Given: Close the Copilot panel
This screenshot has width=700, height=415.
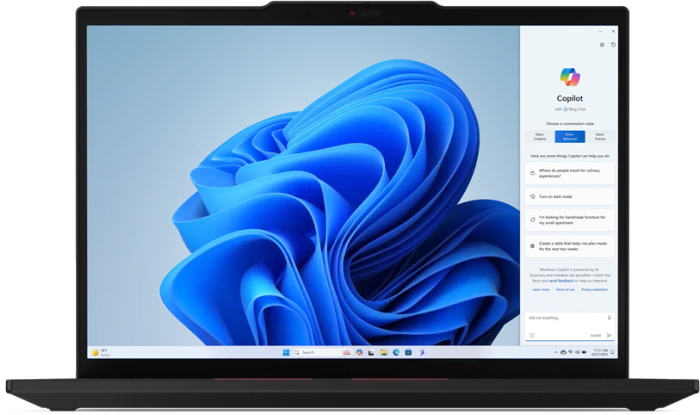Looking at the screenshot, I should click(613, 32).
